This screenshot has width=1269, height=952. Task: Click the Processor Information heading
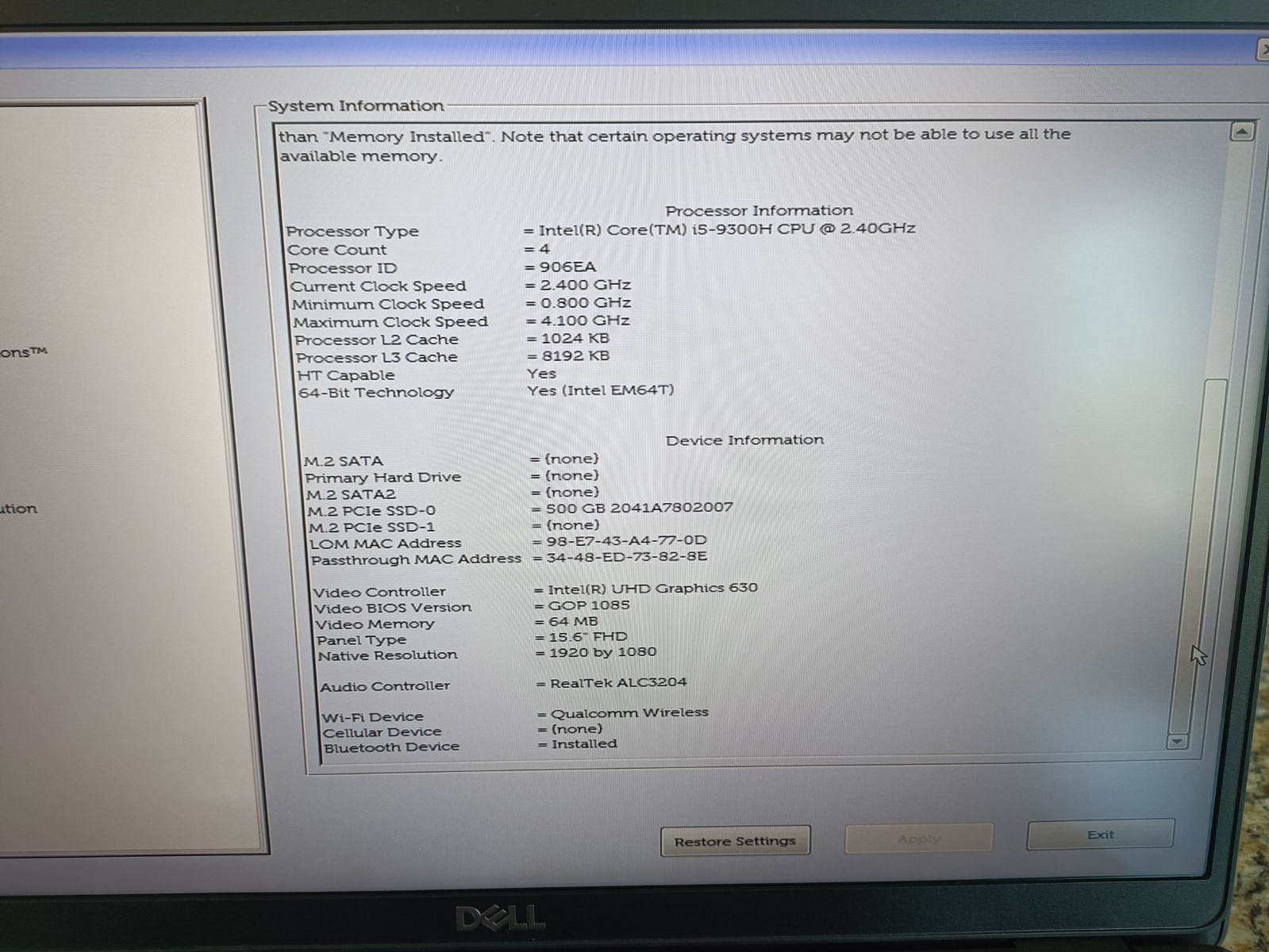[x=759, y=210]
